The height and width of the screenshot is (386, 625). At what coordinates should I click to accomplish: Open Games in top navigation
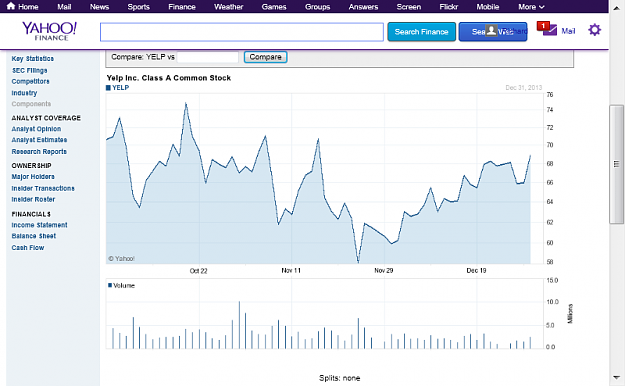click(274, 7)
